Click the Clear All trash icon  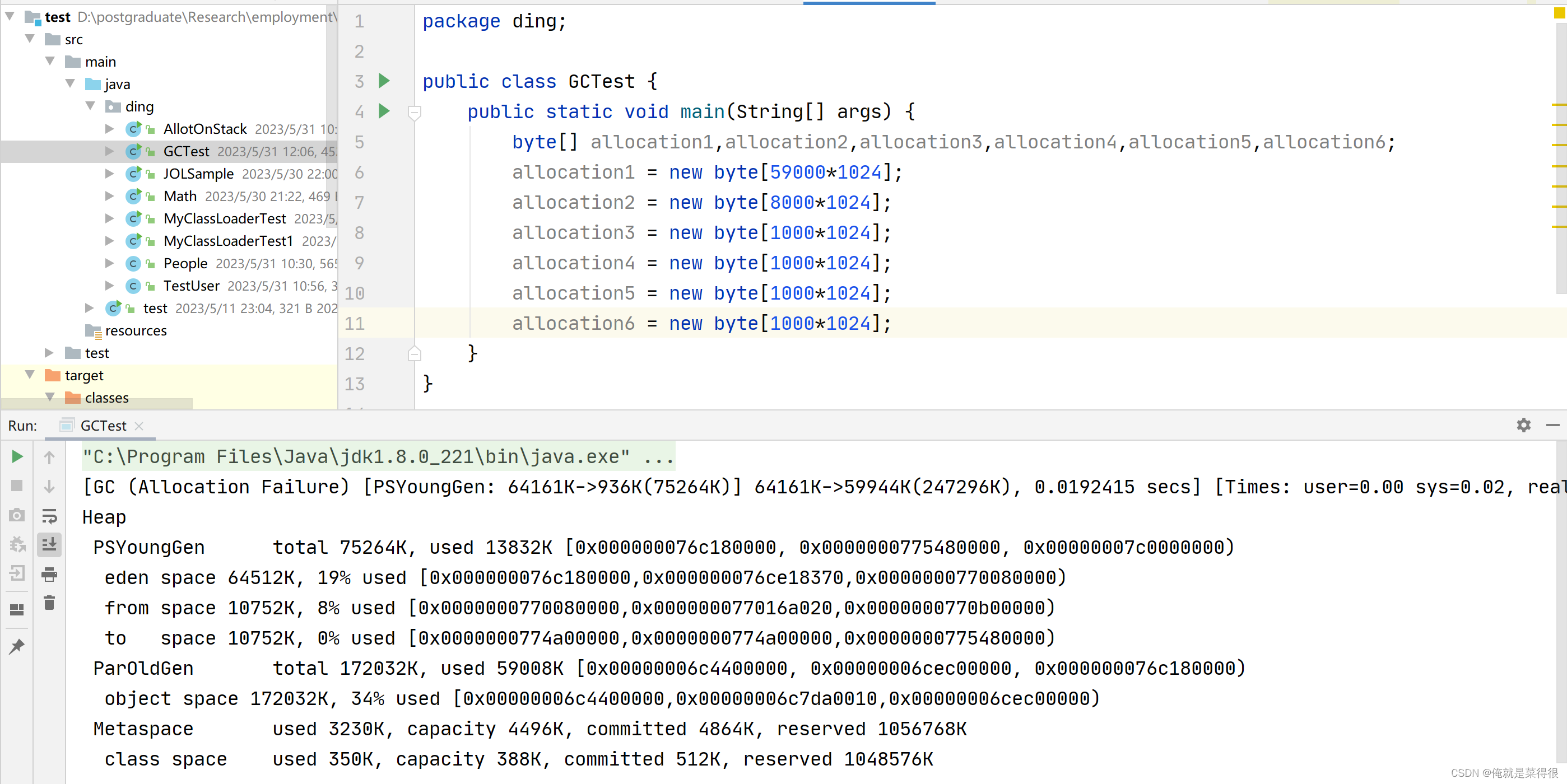tap(49, 603)
